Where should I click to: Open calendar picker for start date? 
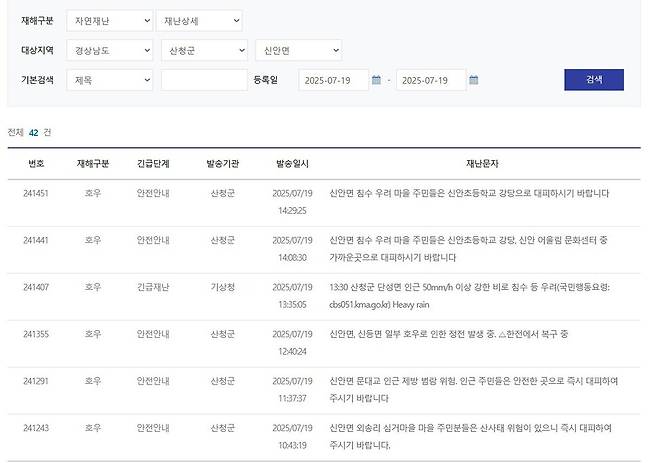click(x=376, y=80)
